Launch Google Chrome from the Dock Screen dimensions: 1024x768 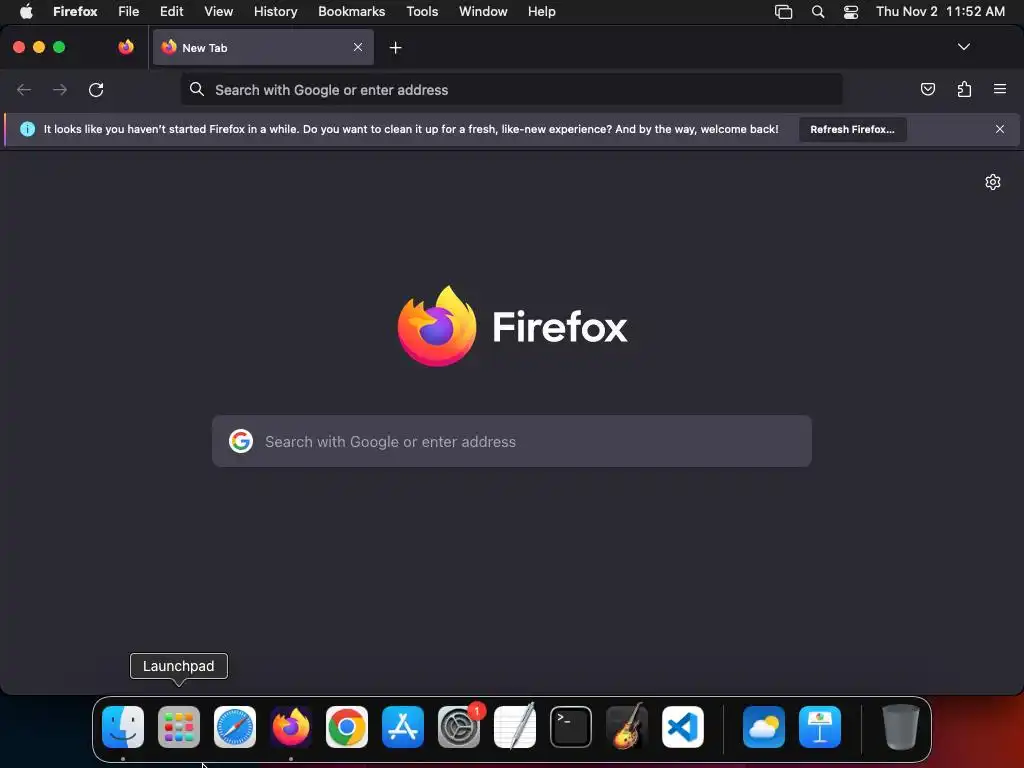point(347,726)
